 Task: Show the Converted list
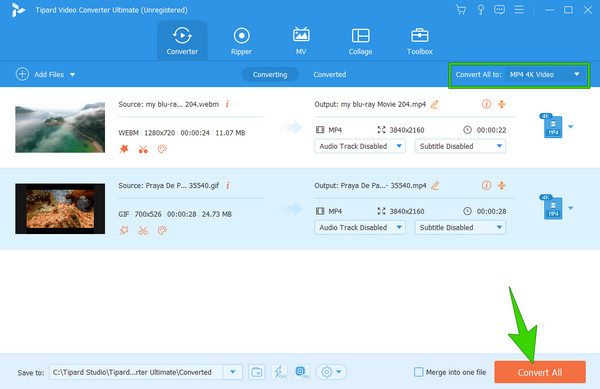pos(330,74)
